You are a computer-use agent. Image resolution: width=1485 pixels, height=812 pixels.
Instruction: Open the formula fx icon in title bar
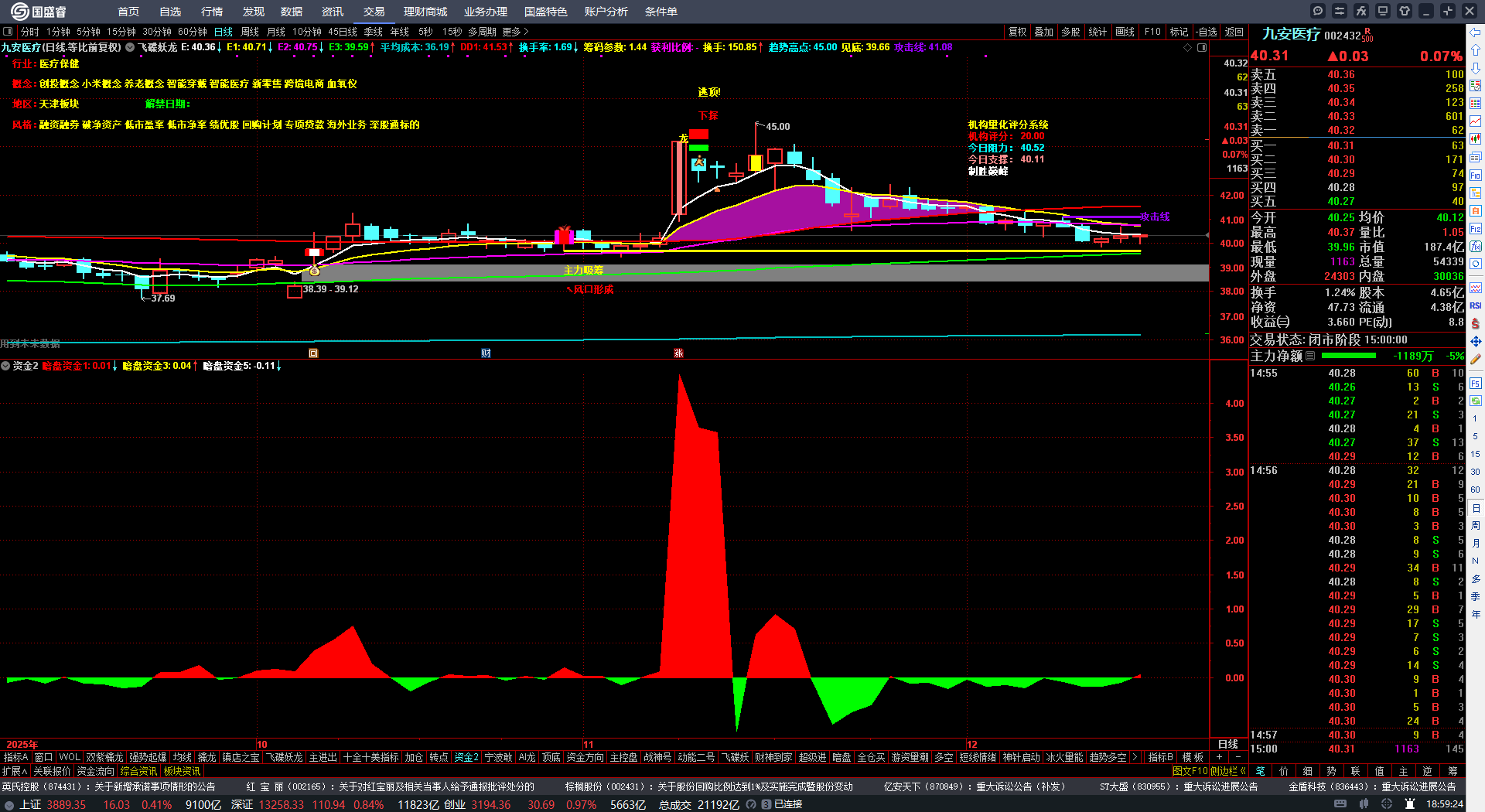tap(1361, 11)
